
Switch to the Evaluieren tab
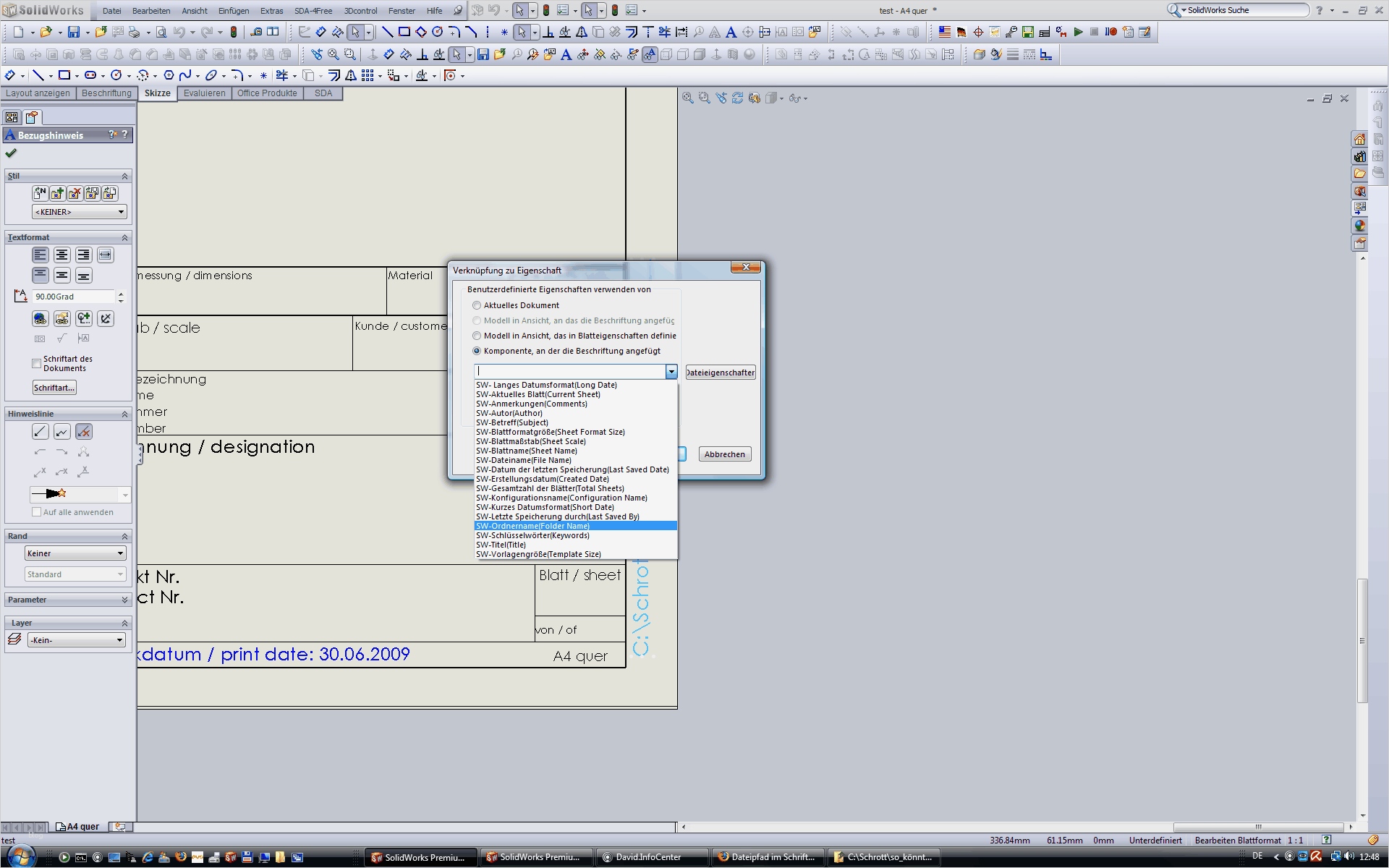click(205, 93)
